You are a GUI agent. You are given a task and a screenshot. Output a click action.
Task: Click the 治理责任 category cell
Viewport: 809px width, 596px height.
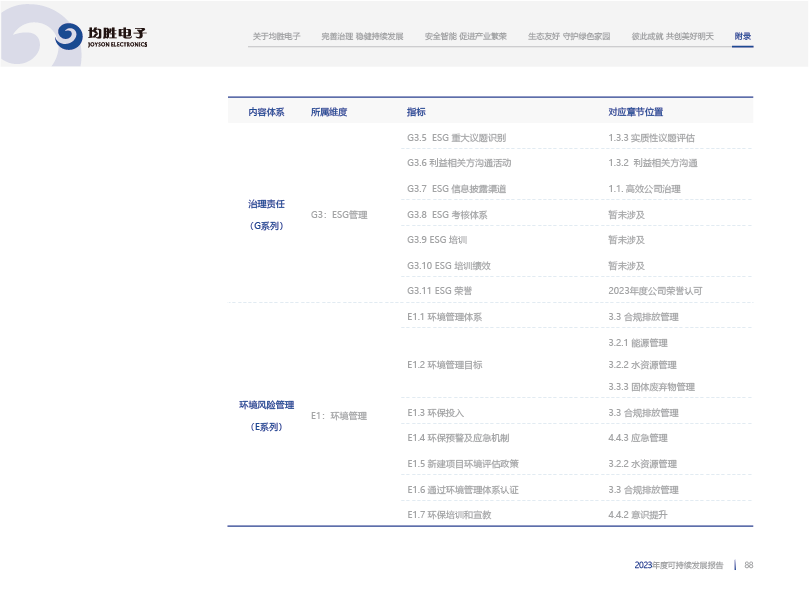[266, 204]
